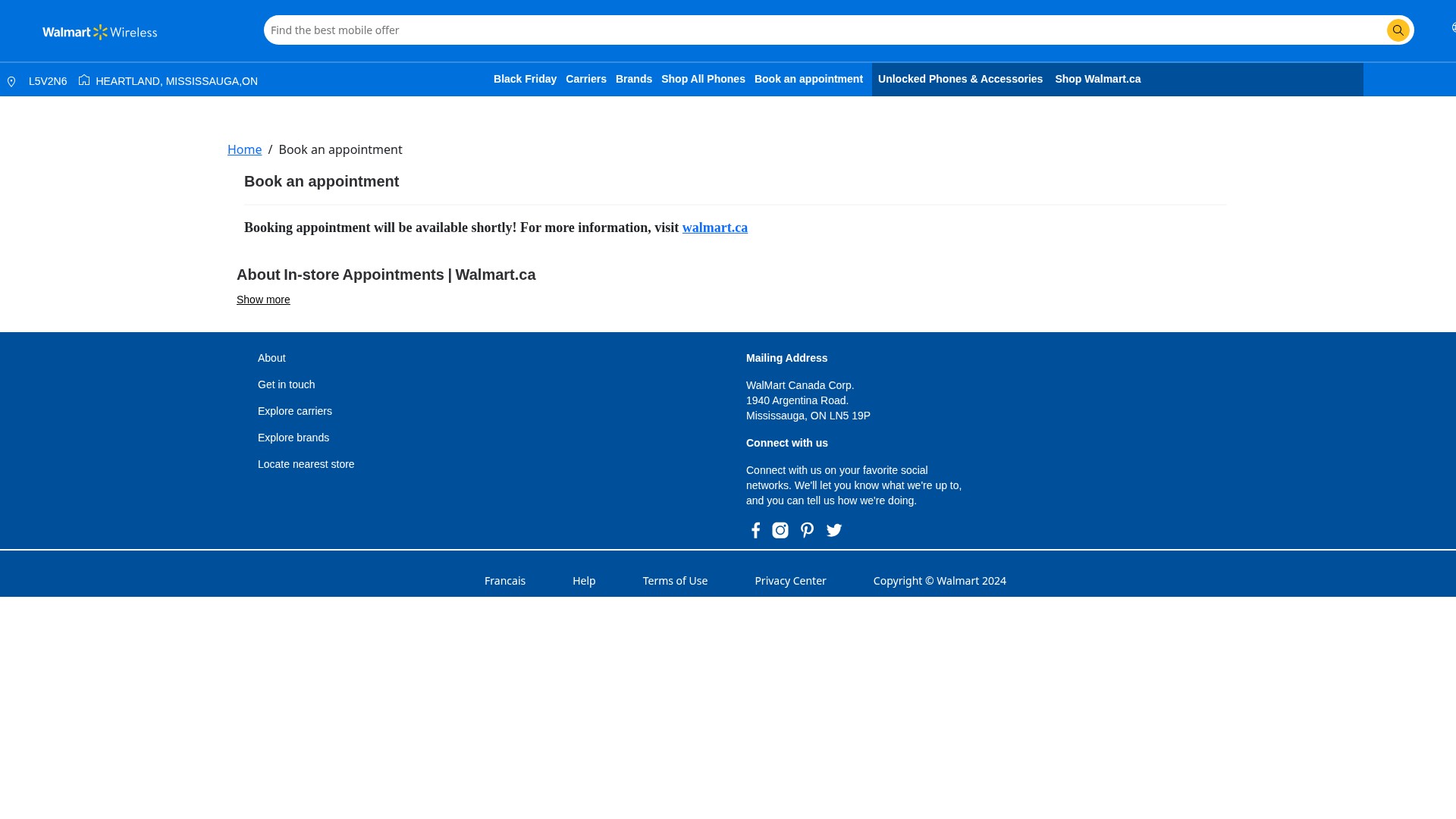Open the About footer link

(x=271, y=358)
